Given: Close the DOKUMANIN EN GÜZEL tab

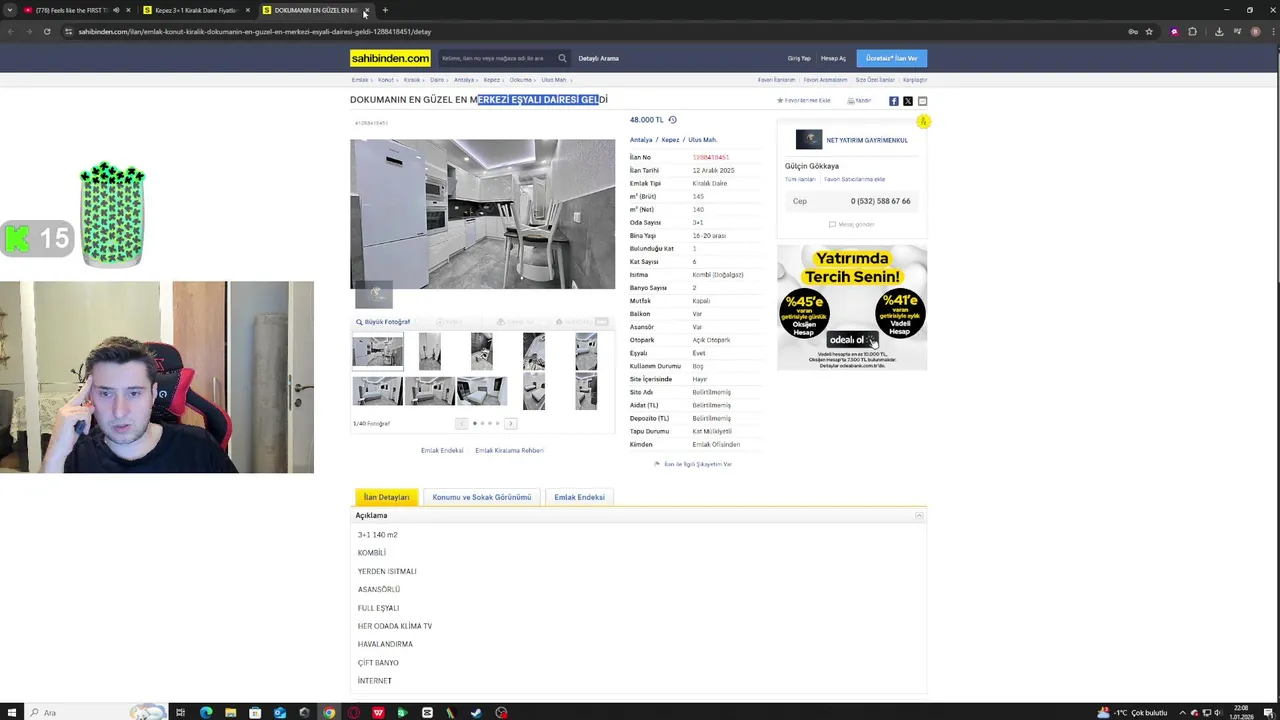Looking at the screenshot, I should [366, 10].
